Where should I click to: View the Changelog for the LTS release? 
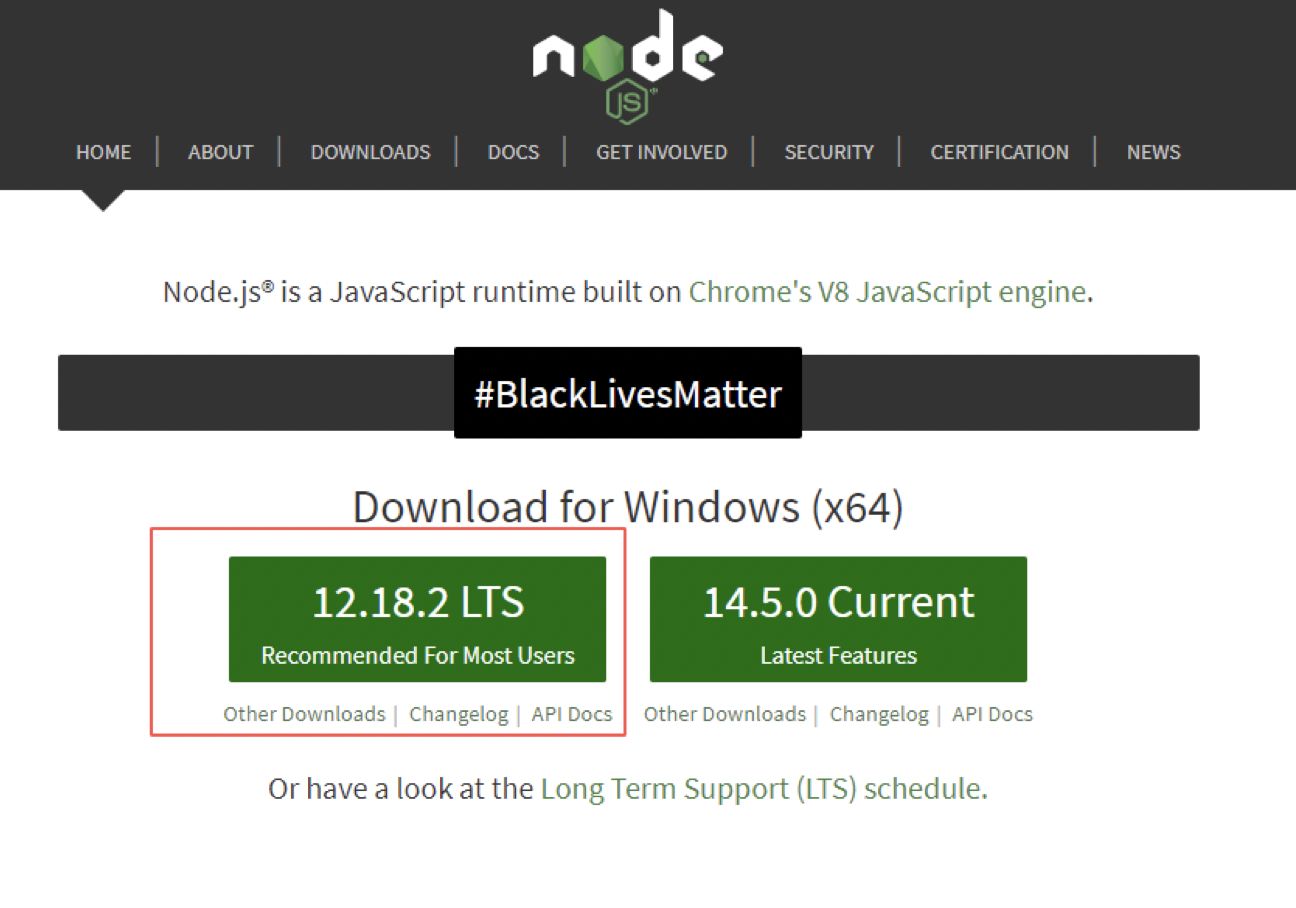click(x=458, y=714)
